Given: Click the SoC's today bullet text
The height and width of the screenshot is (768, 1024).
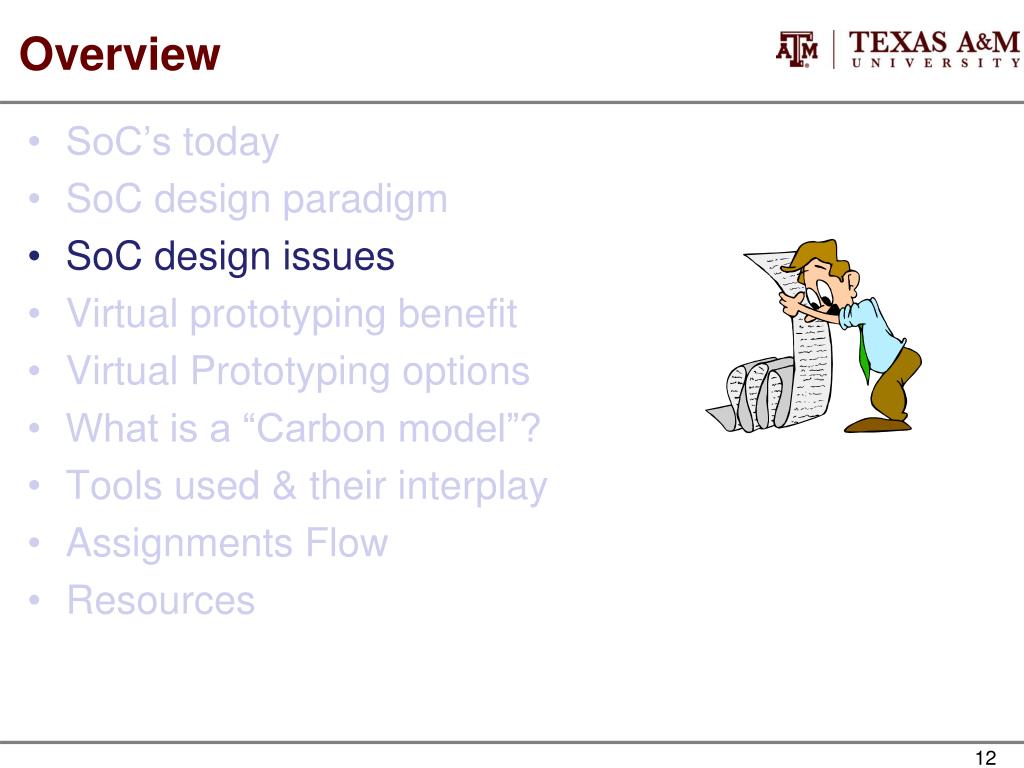Looking at the screenshot, I should 172,142.
